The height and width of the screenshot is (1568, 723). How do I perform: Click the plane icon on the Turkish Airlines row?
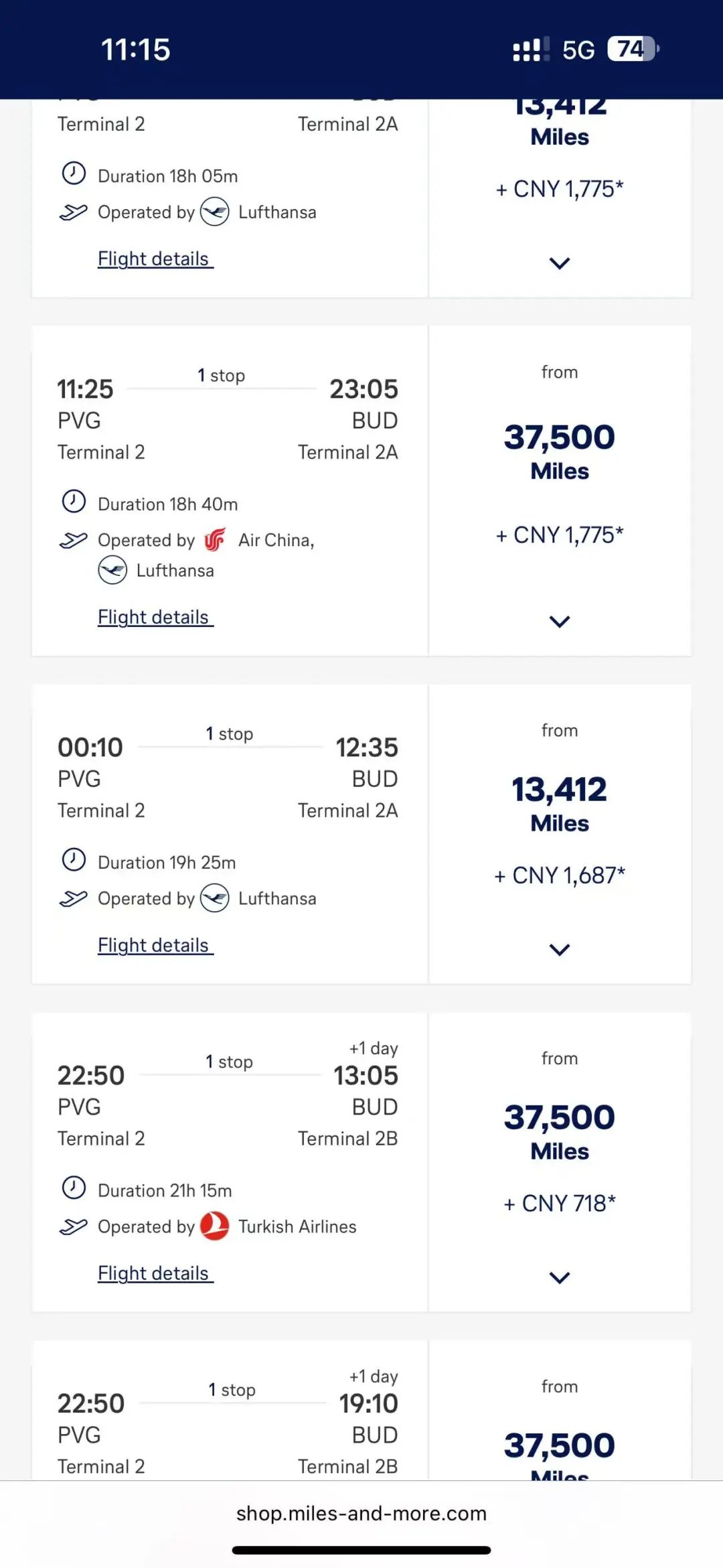point(74,1226)
